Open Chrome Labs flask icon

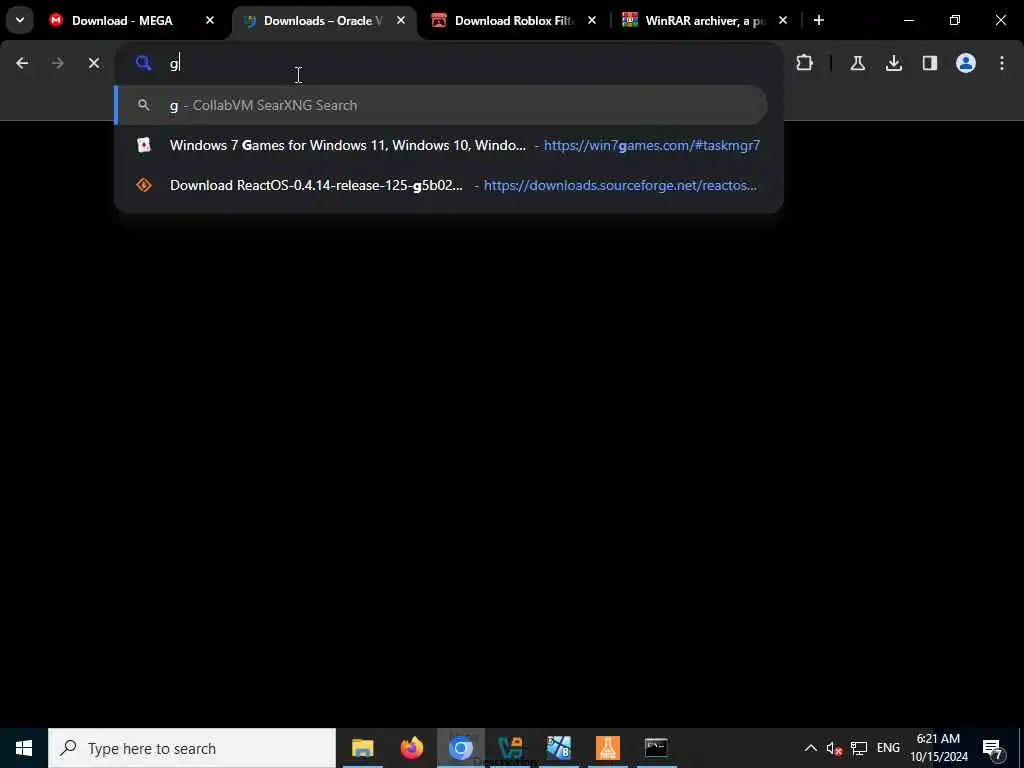coord(857,63)
